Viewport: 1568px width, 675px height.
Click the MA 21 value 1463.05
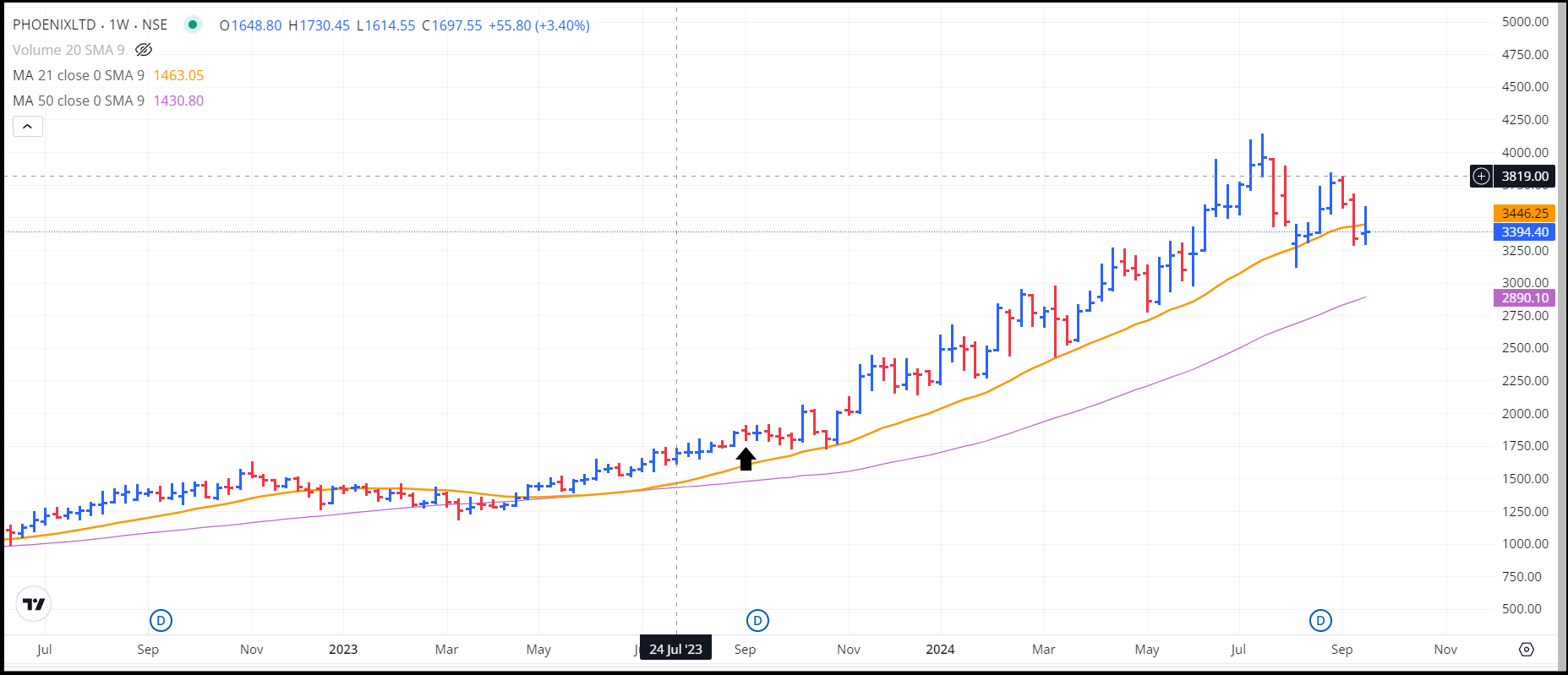point(178,75)
